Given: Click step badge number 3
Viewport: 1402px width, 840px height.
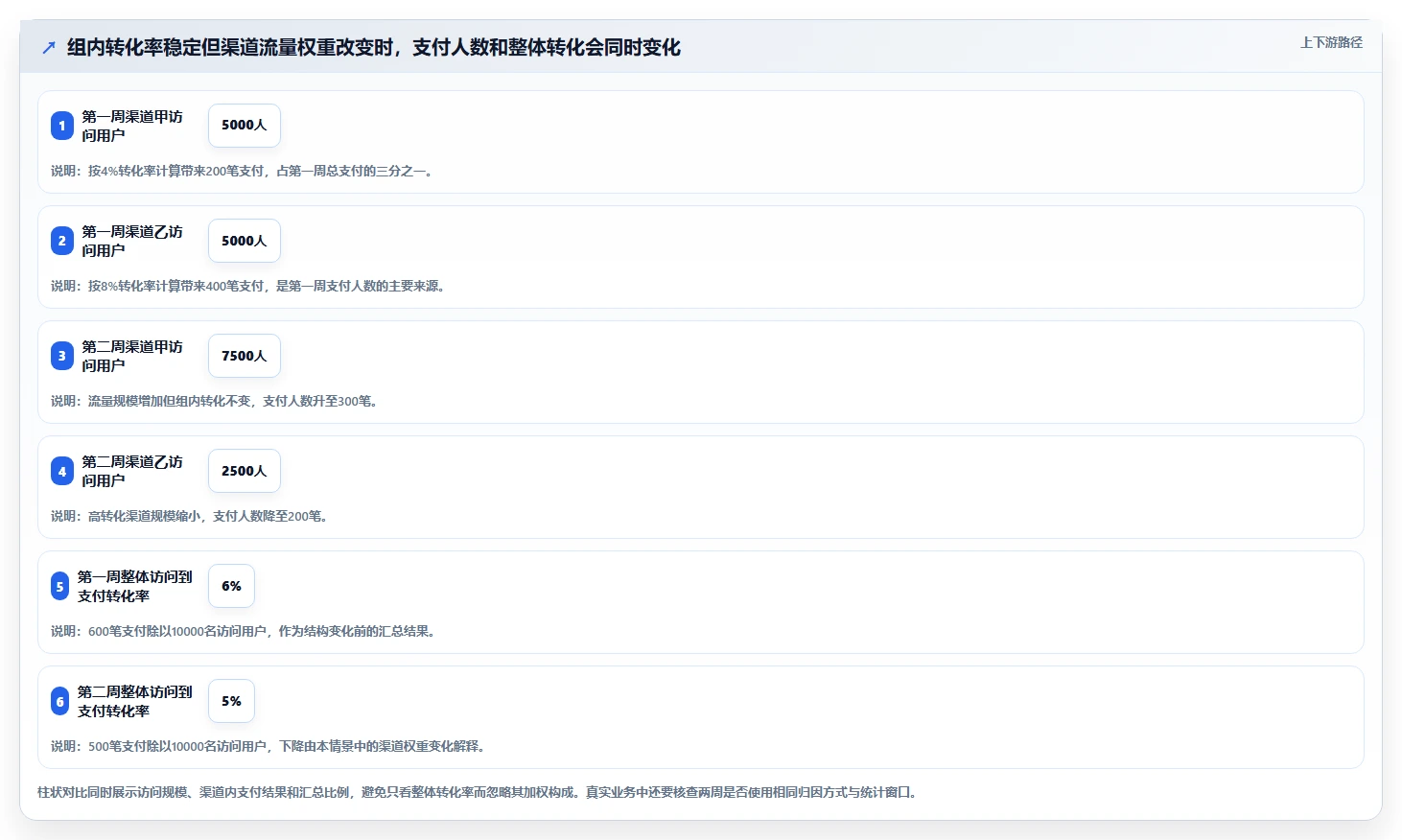Looking at the screenshot, I should [x=62, y=356].
